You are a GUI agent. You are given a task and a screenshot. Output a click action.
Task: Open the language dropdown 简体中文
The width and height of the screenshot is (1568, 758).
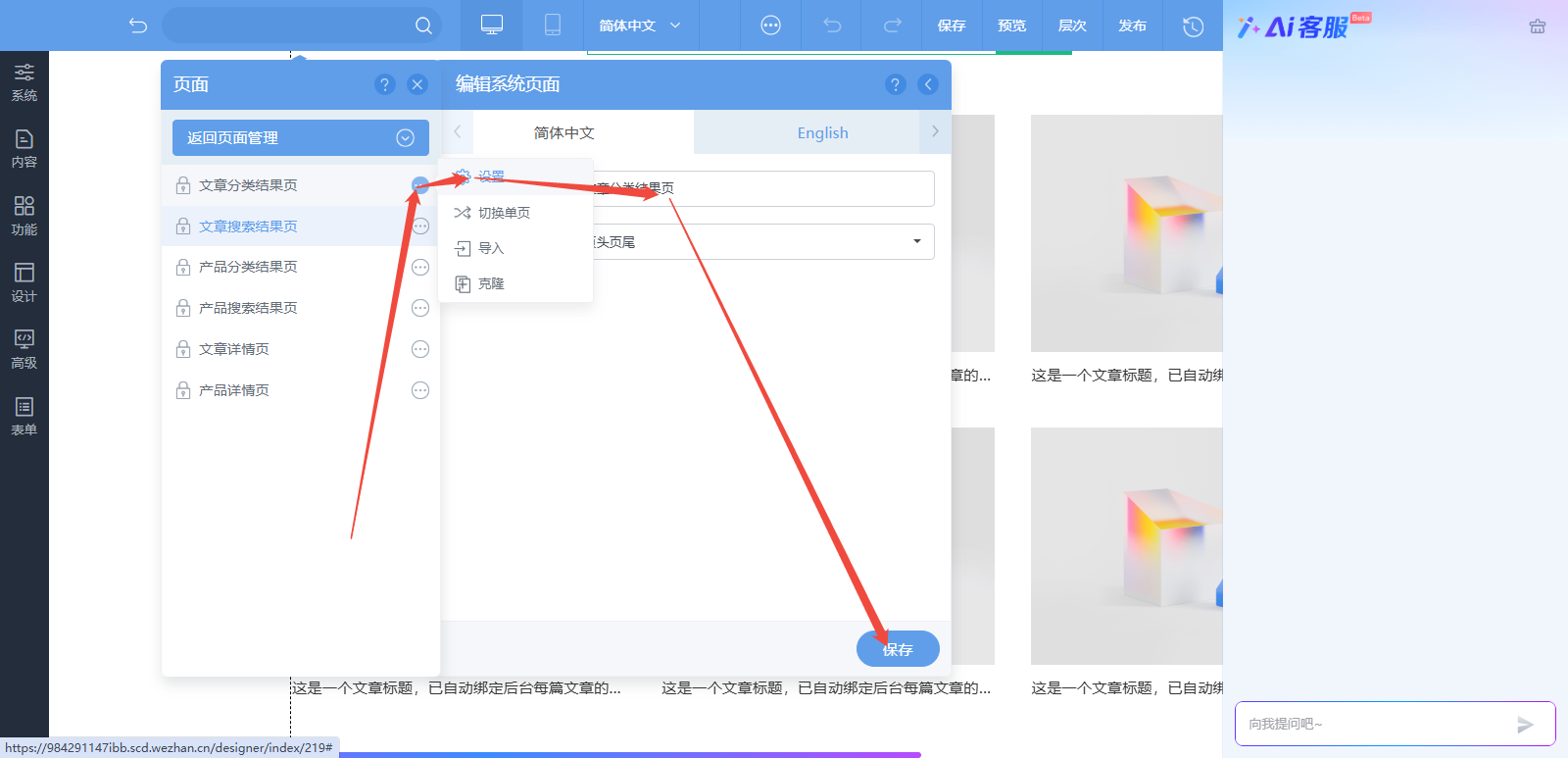click(x=640, y=25)
